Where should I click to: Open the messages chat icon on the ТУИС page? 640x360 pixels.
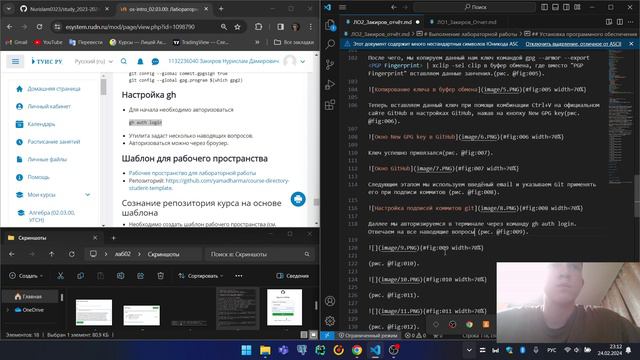[155, 61]
